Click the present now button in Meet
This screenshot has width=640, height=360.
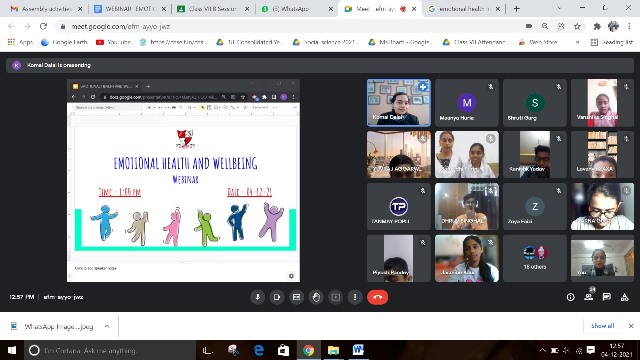click(x=336, y=297)
